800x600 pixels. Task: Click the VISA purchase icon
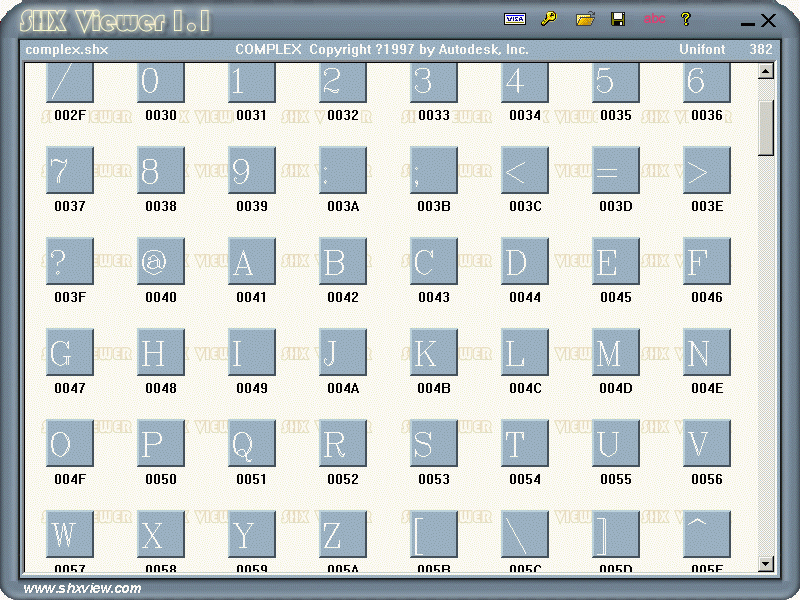pyautogui.click(x=515, y=18)
